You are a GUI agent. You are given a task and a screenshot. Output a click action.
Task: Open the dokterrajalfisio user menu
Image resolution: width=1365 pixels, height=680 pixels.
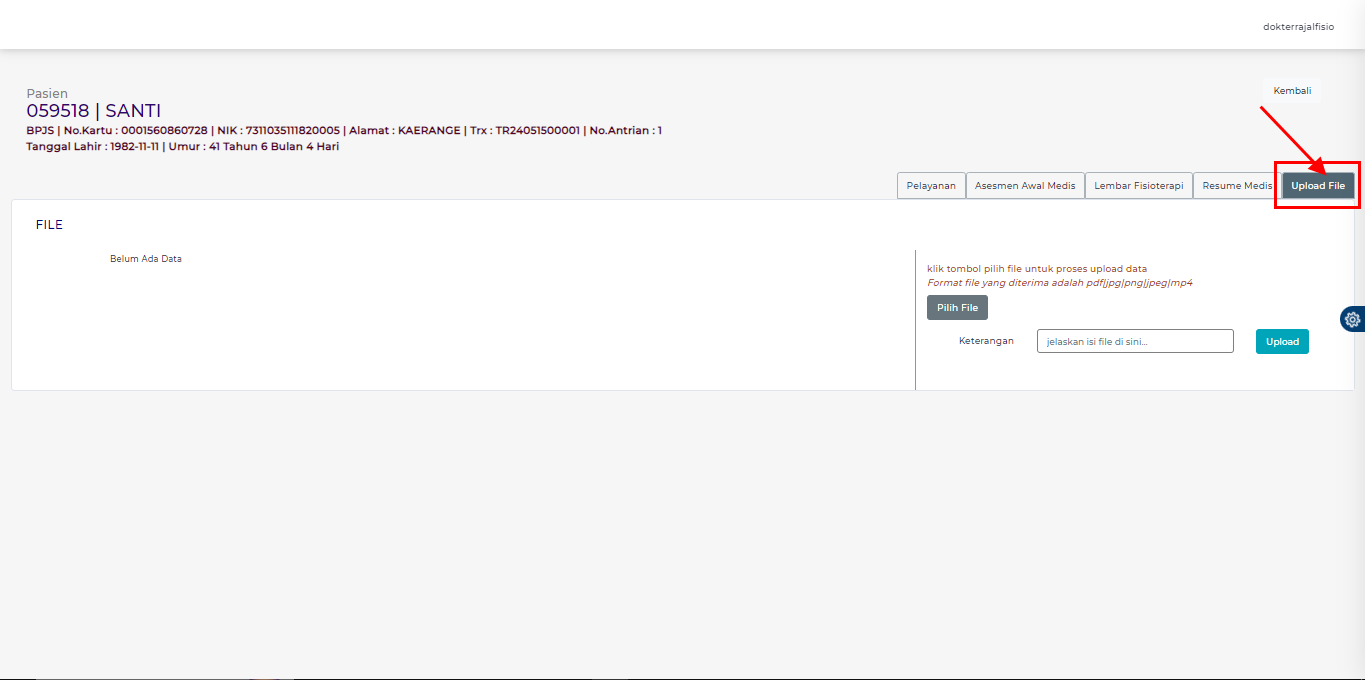click(1297, 27)
